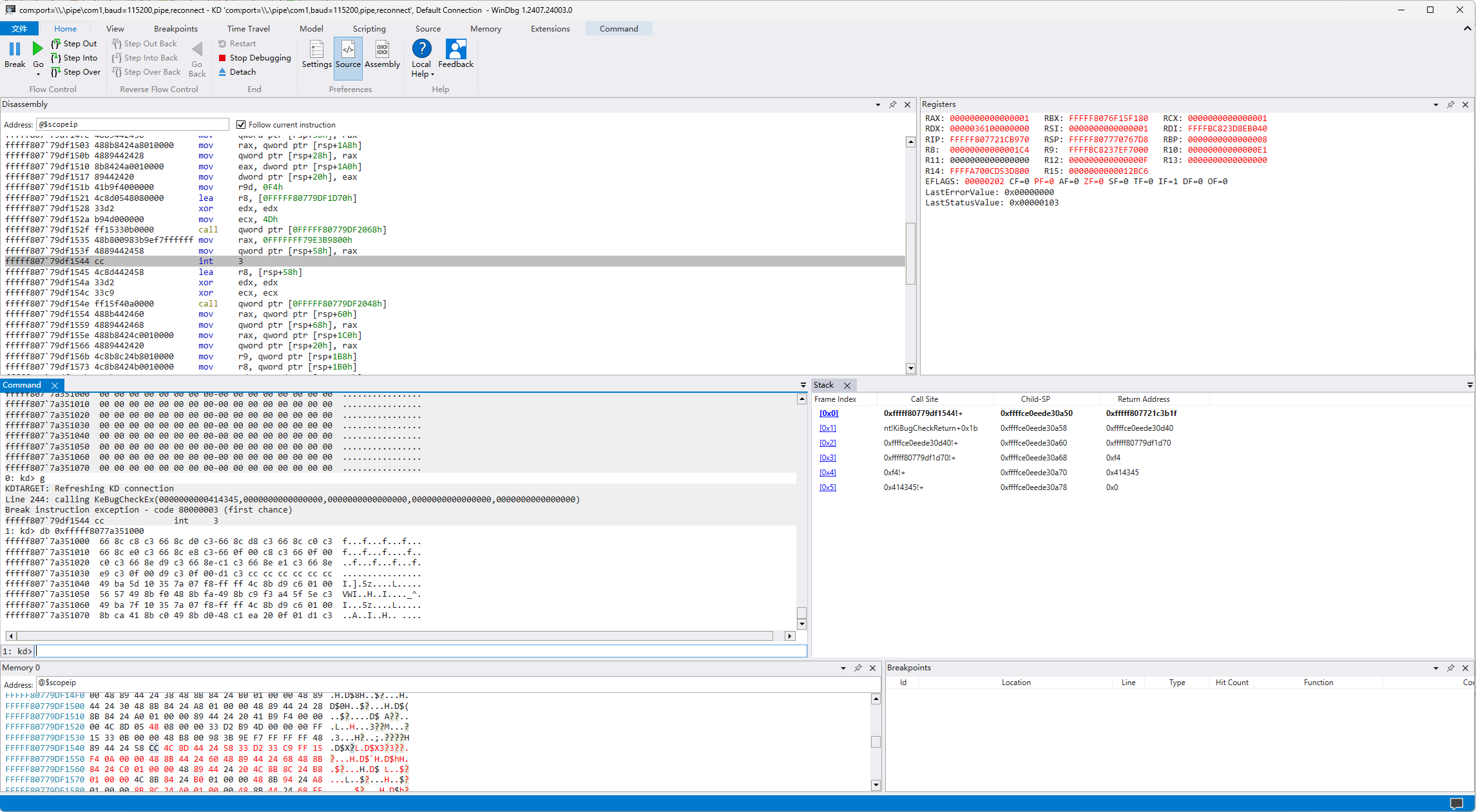
Task: Toggle Follow current instruction checkbox
Action: tap(241, 124)
